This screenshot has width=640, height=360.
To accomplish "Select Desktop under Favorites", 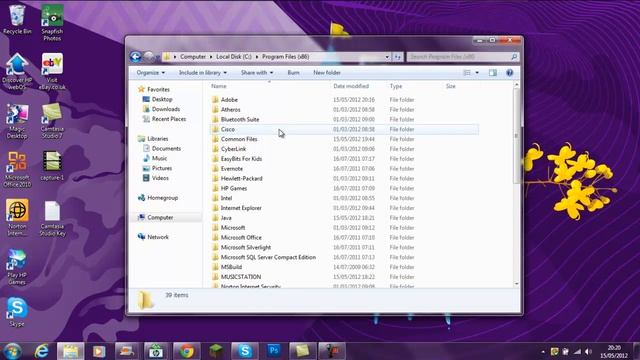I will click(157, 99).
